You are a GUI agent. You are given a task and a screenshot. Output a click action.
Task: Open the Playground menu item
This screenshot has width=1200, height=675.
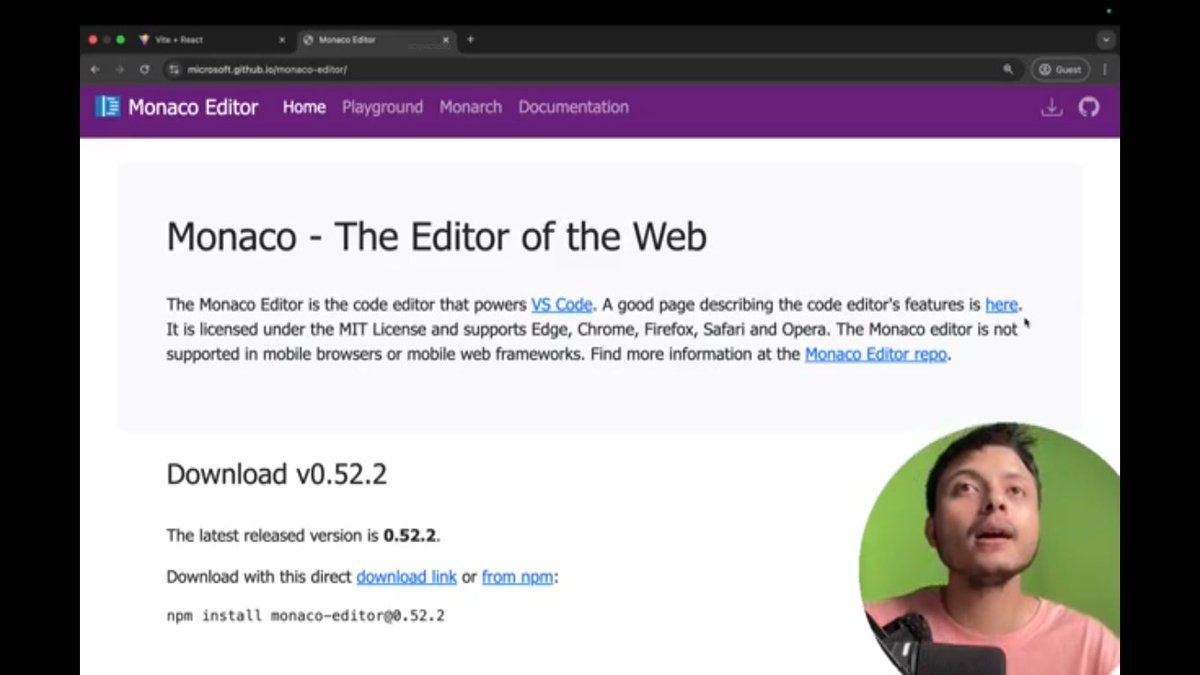click(382, 107)
